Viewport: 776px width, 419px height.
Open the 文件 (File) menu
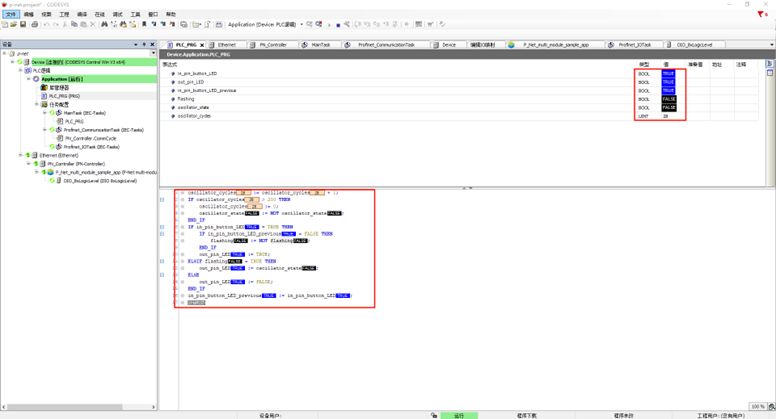click(x=10, y=15)
